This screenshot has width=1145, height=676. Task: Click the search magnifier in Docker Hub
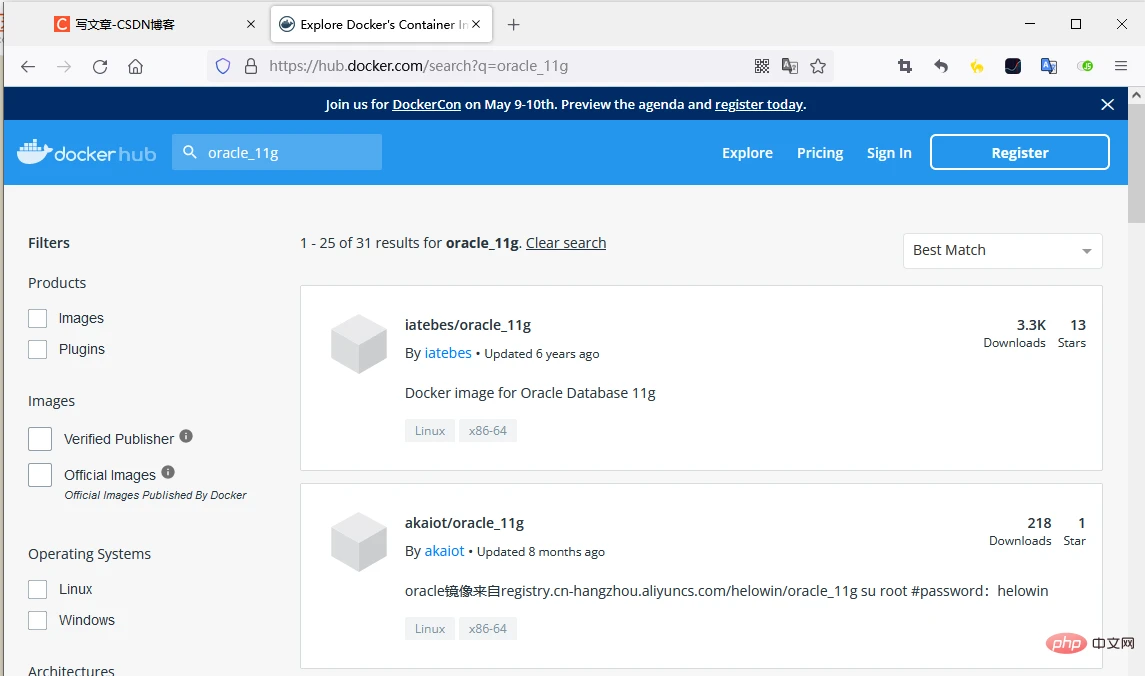(x=190, y=152)
